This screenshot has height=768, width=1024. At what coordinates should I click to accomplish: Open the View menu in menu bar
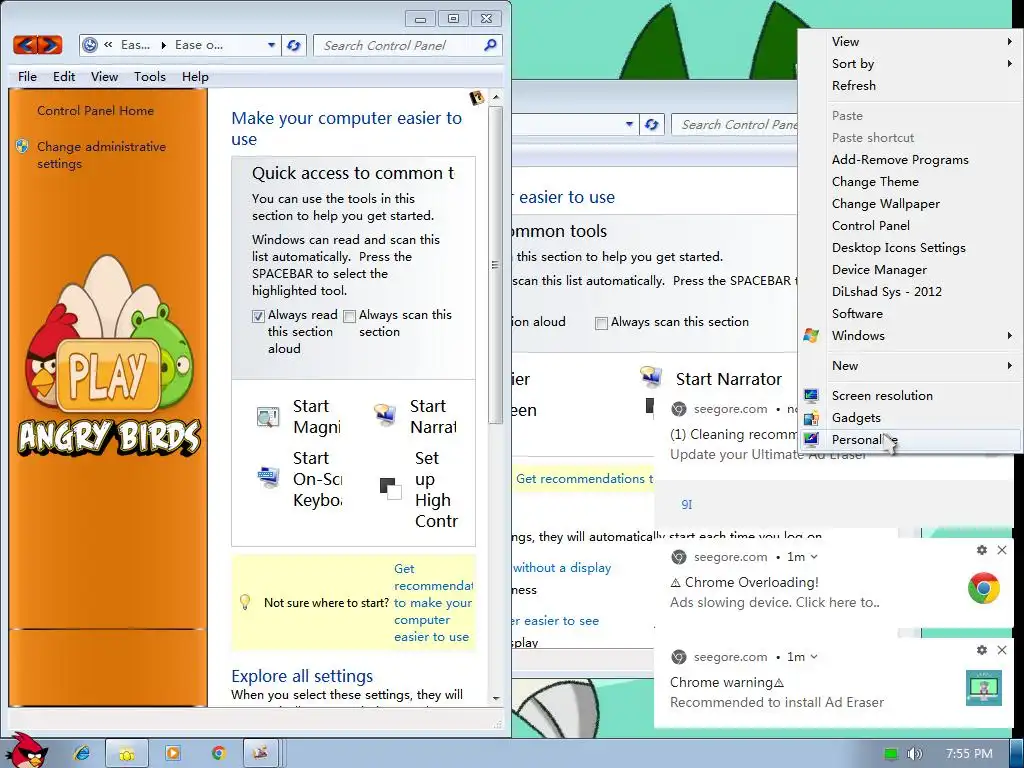click(x=104, y=76)
